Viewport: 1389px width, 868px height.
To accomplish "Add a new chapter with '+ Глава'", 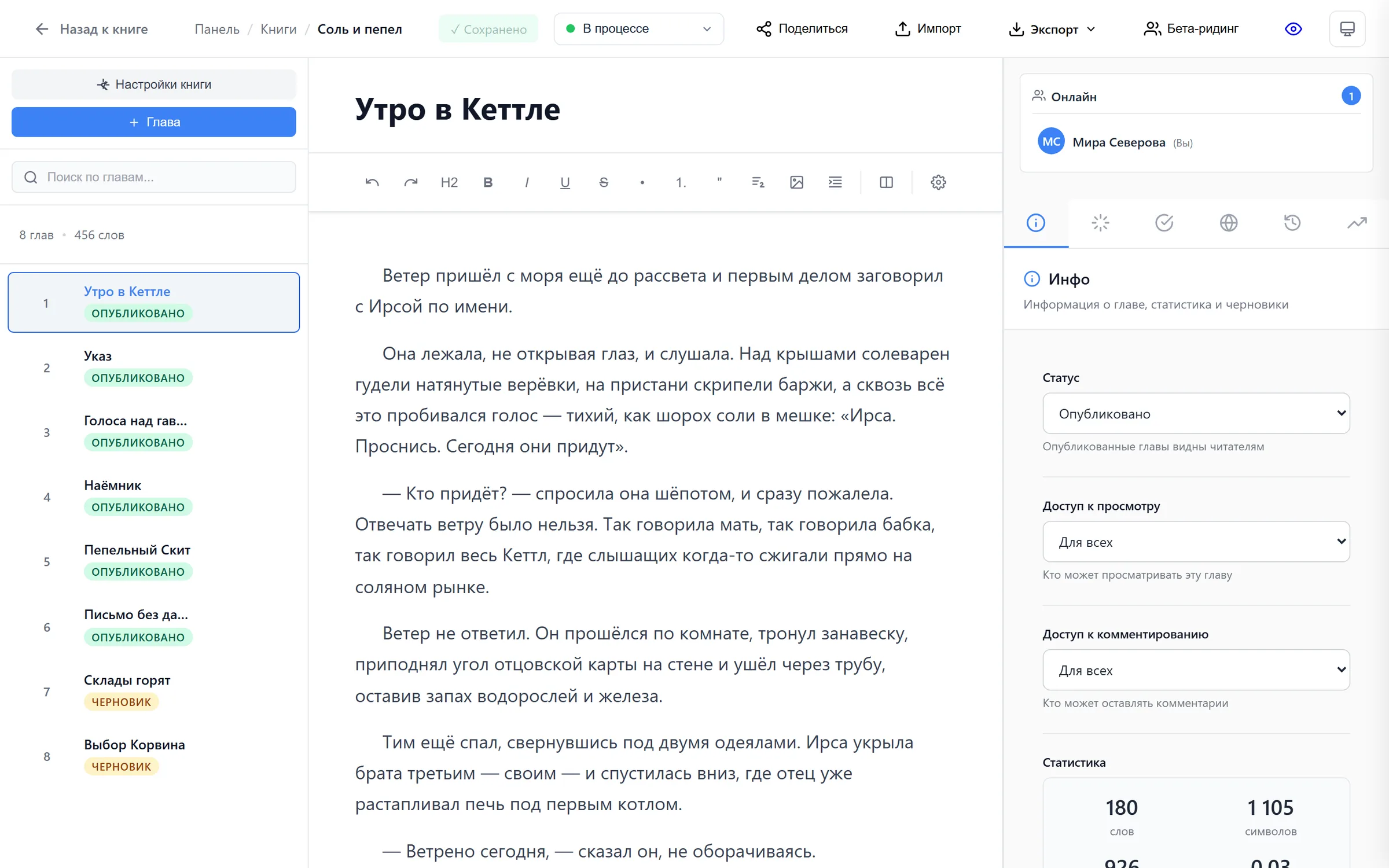I will 154,122.
